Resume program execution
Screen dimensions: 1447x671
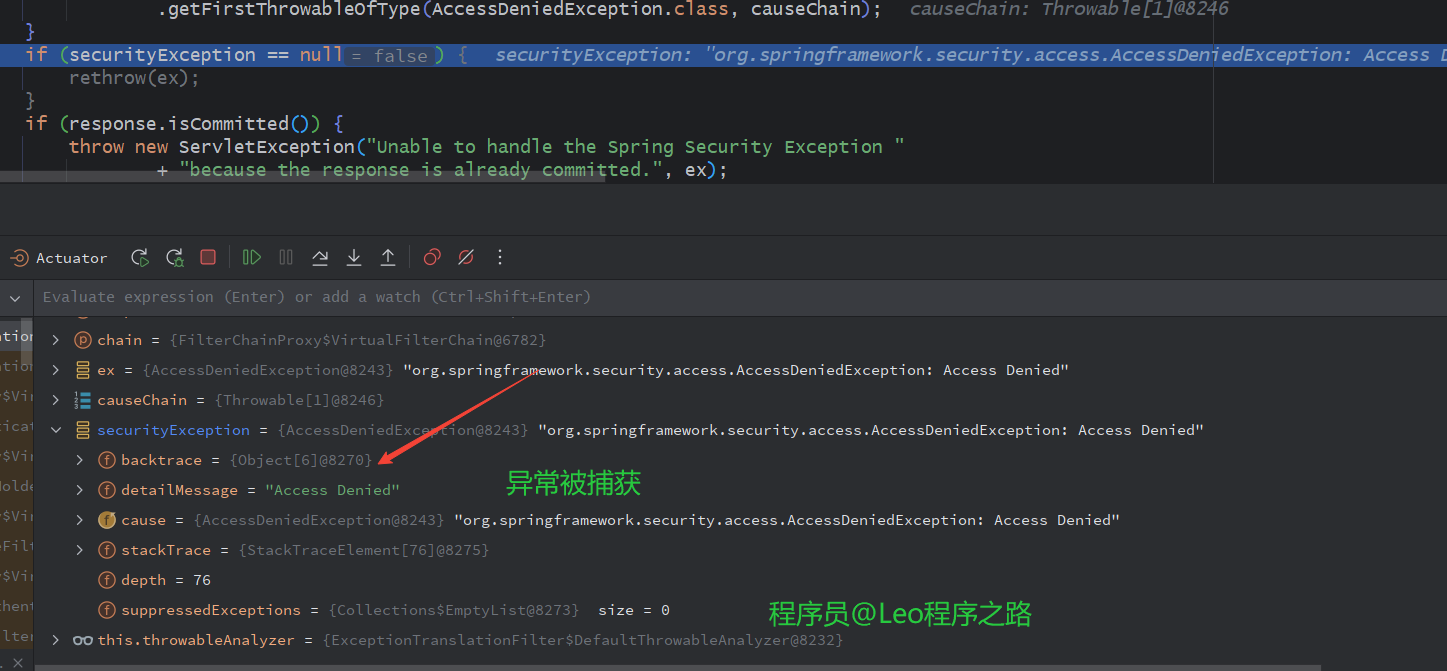pyautogui.click(x=252, y=257)
